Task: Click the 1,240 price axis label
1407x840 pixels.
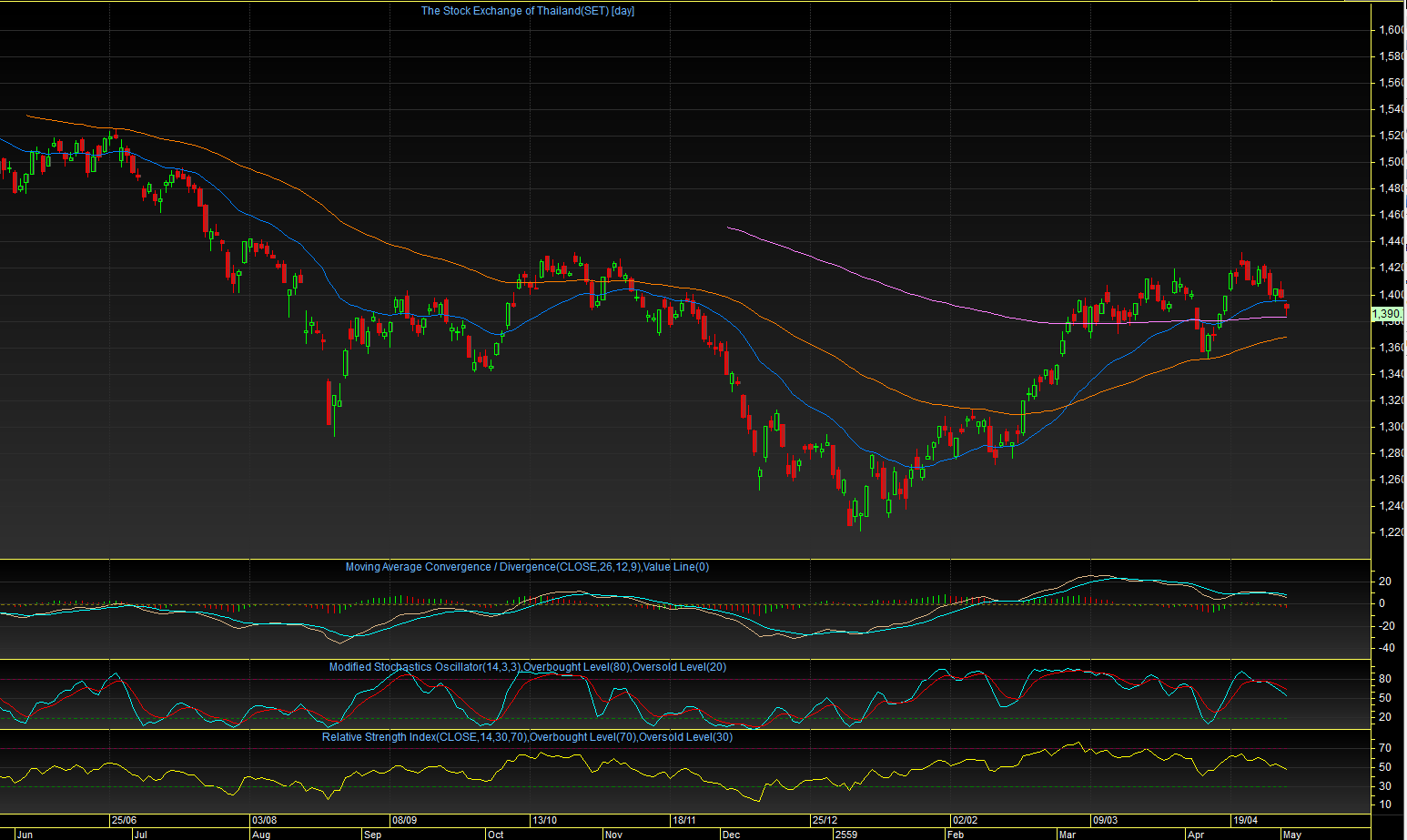Action: (1392, 506)
